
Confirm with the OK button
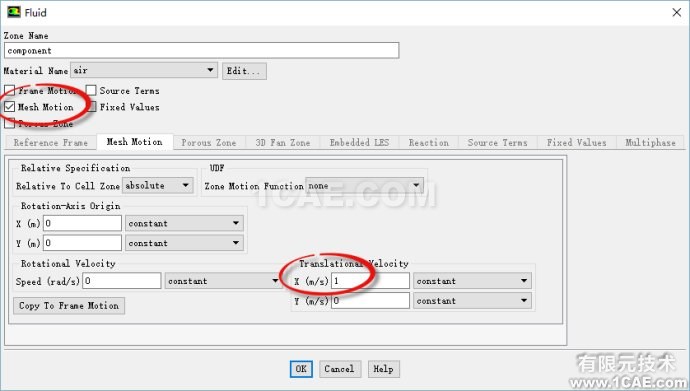pos(301,369)
